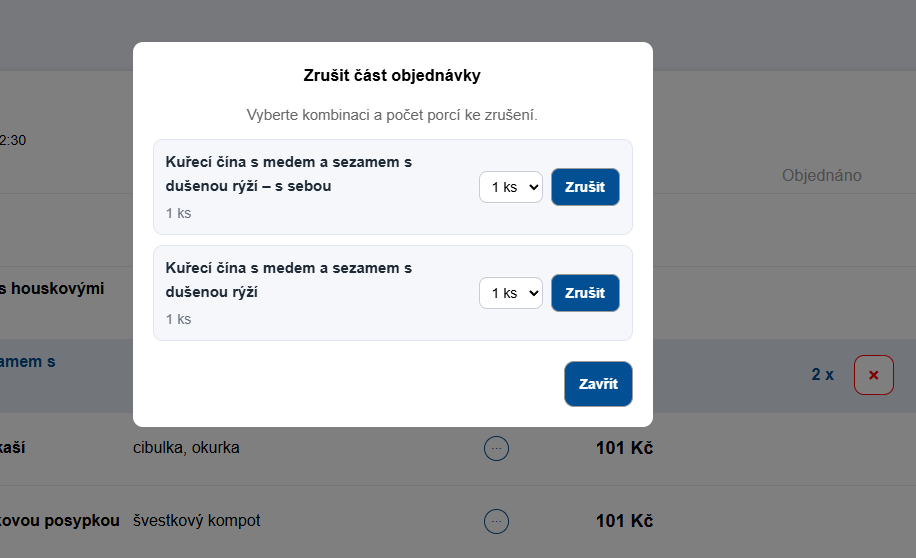Click the 101 Kč price in the cibulka, okurka row
The image size is (916, 558).
tap(624, 448)
